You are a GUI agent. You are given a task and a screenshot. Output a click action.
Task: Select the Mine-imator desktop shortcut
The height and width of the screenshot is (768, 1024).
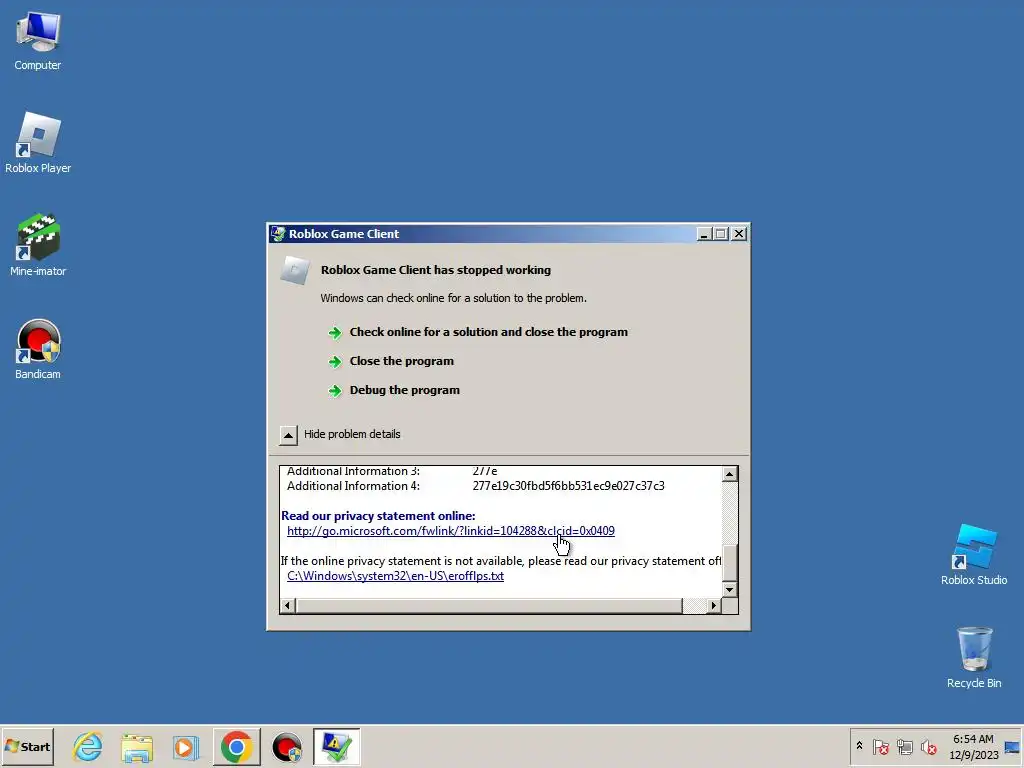38,245
